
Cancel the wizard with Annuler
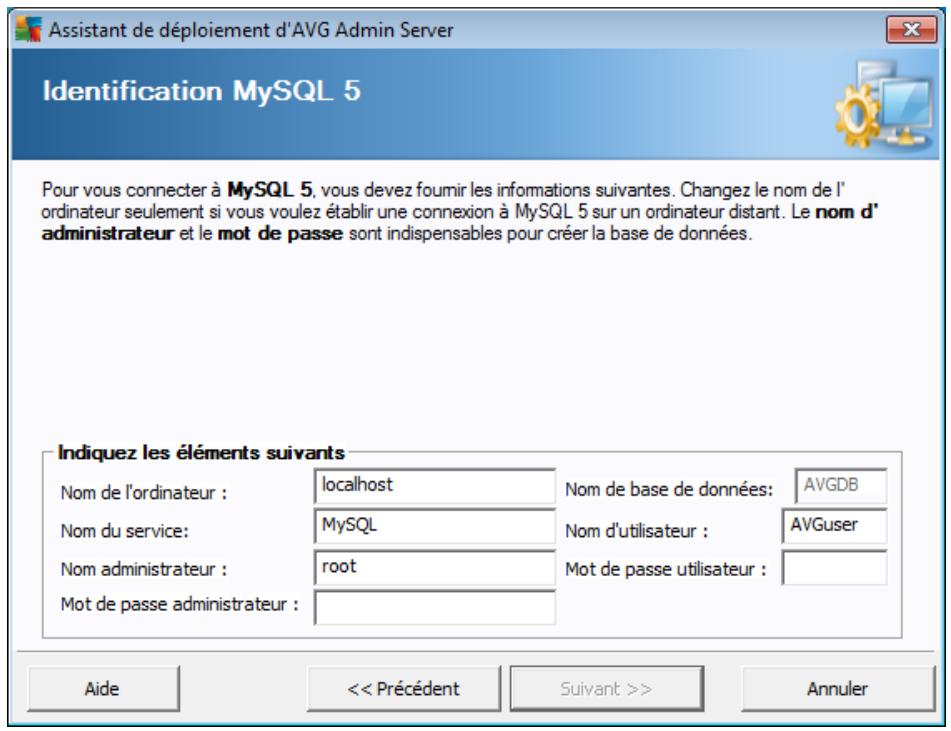click(x=838, y=689)
